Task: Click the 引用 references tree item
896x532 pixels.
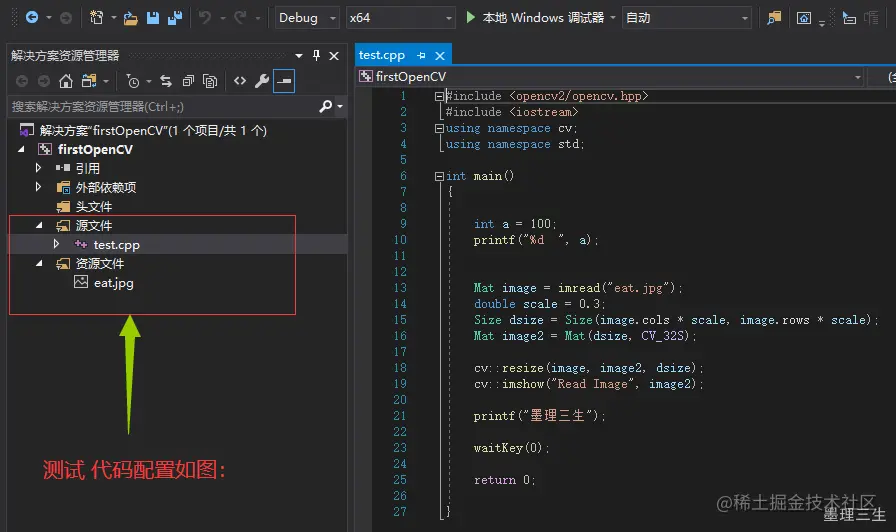Action: point(87,168)
